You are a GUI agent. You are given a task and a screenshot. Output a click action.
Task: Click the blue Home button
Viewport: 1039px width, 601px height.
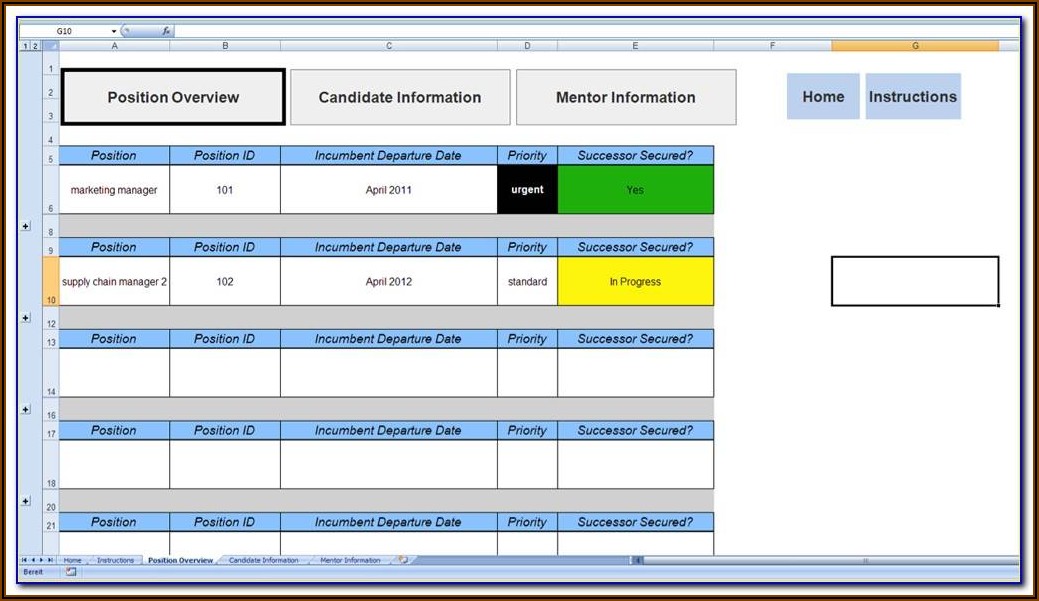pyautogui.click(x=822, y=97)
